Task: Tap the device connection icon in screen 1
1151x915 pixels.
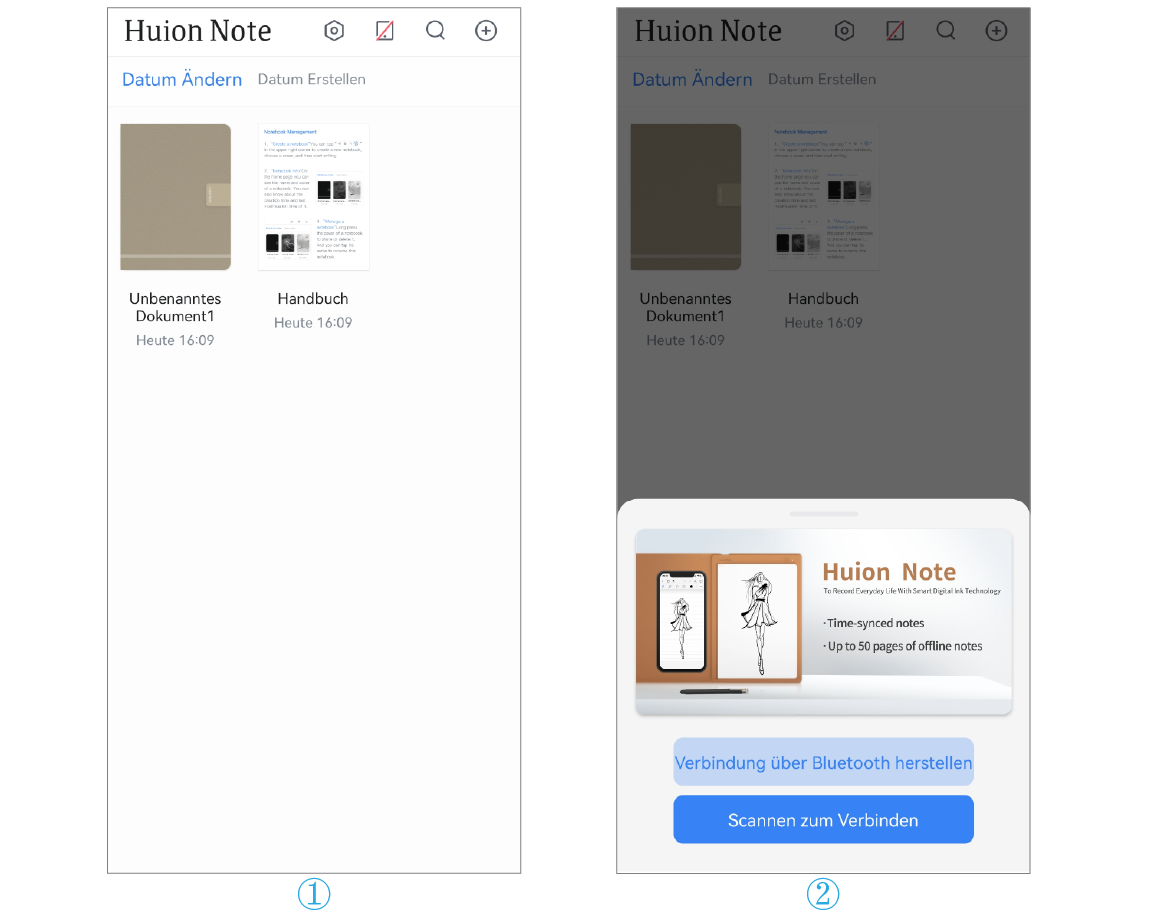Action: point(385,31)
